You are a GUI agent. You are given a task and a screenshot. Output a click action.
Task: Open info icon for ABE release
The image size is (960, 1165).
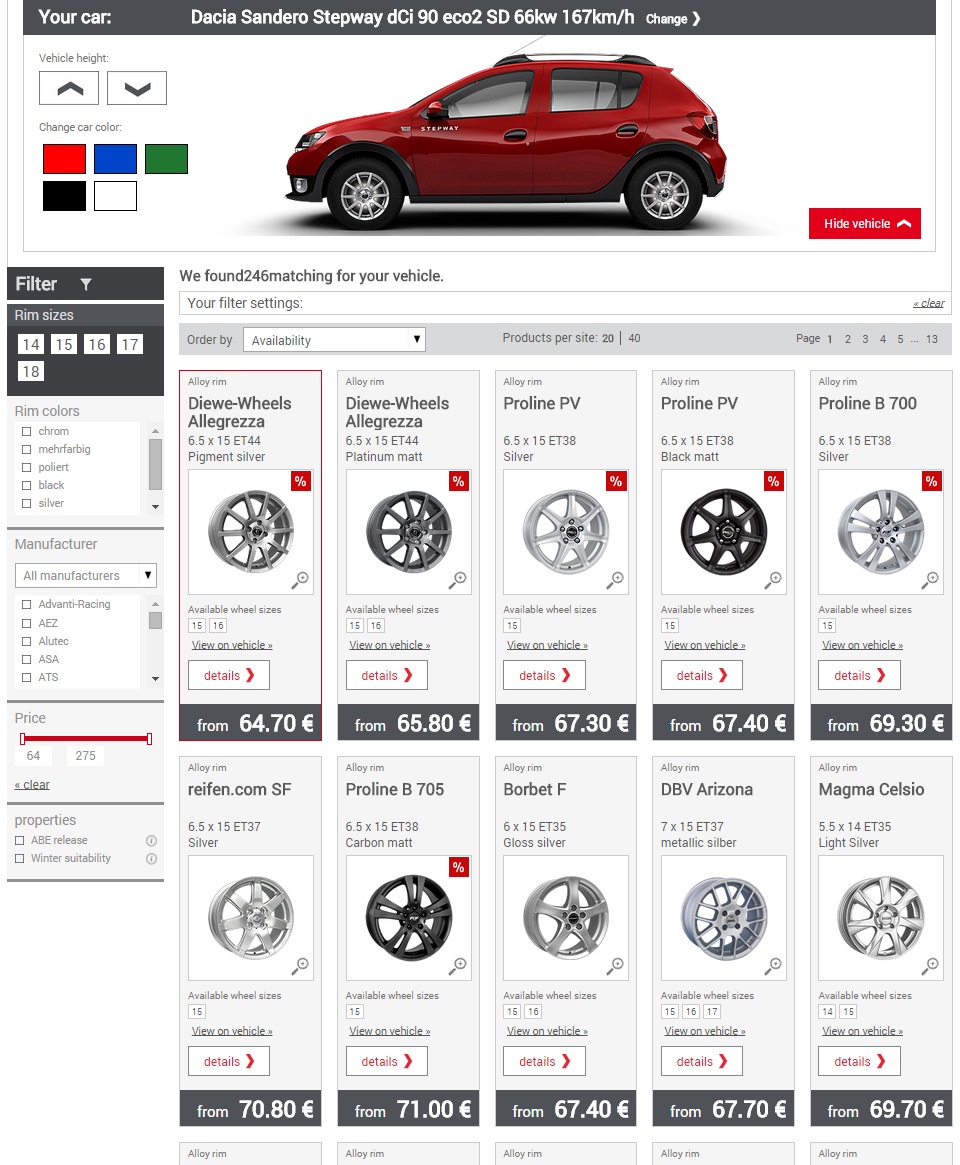tap(151, 840)
